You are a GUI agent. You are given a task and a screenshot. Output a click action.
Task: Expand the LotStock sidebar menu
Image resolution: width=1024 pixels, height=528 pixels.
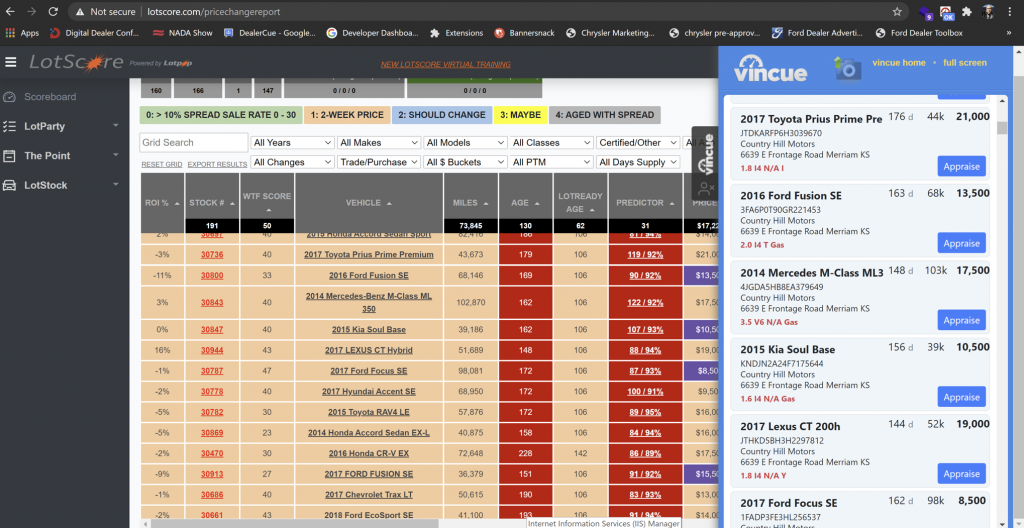point(116,185)
